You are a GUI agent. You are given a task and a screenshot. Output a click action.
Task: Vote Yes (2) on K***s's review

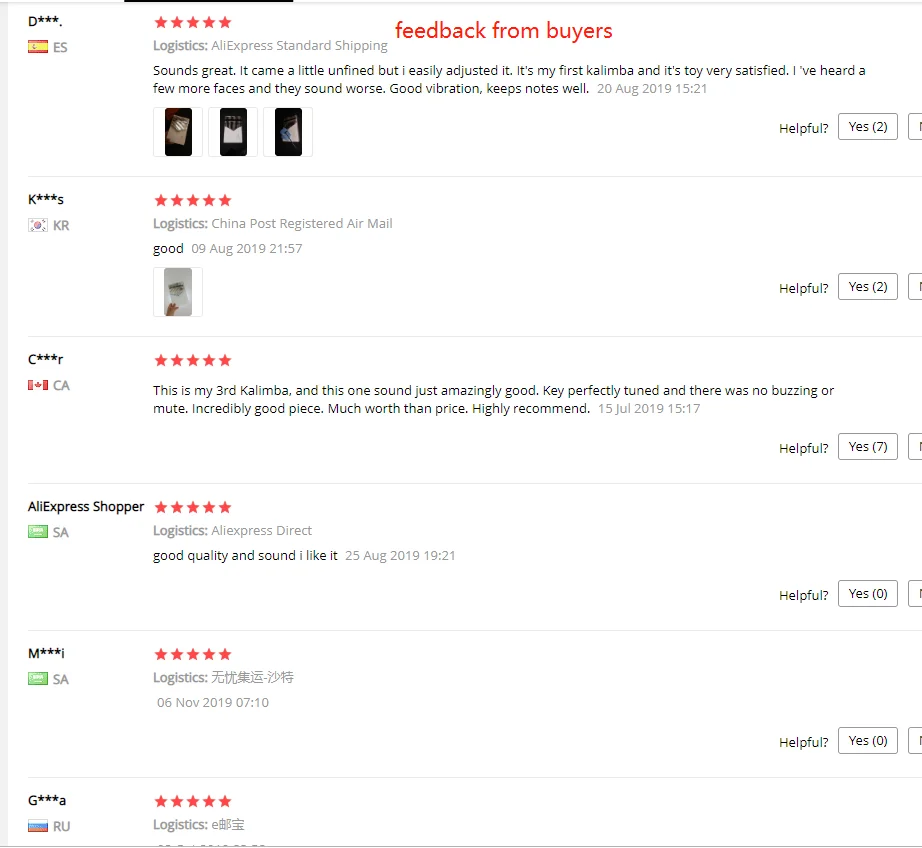pos(868,286)
